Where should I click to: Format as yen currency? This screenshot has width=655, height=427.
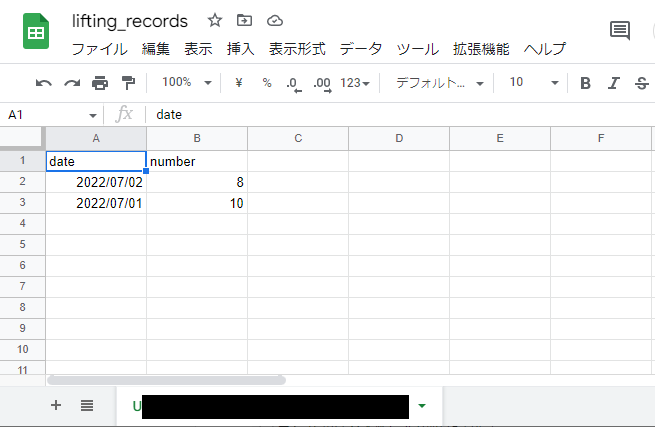click(x=239, y=83)
